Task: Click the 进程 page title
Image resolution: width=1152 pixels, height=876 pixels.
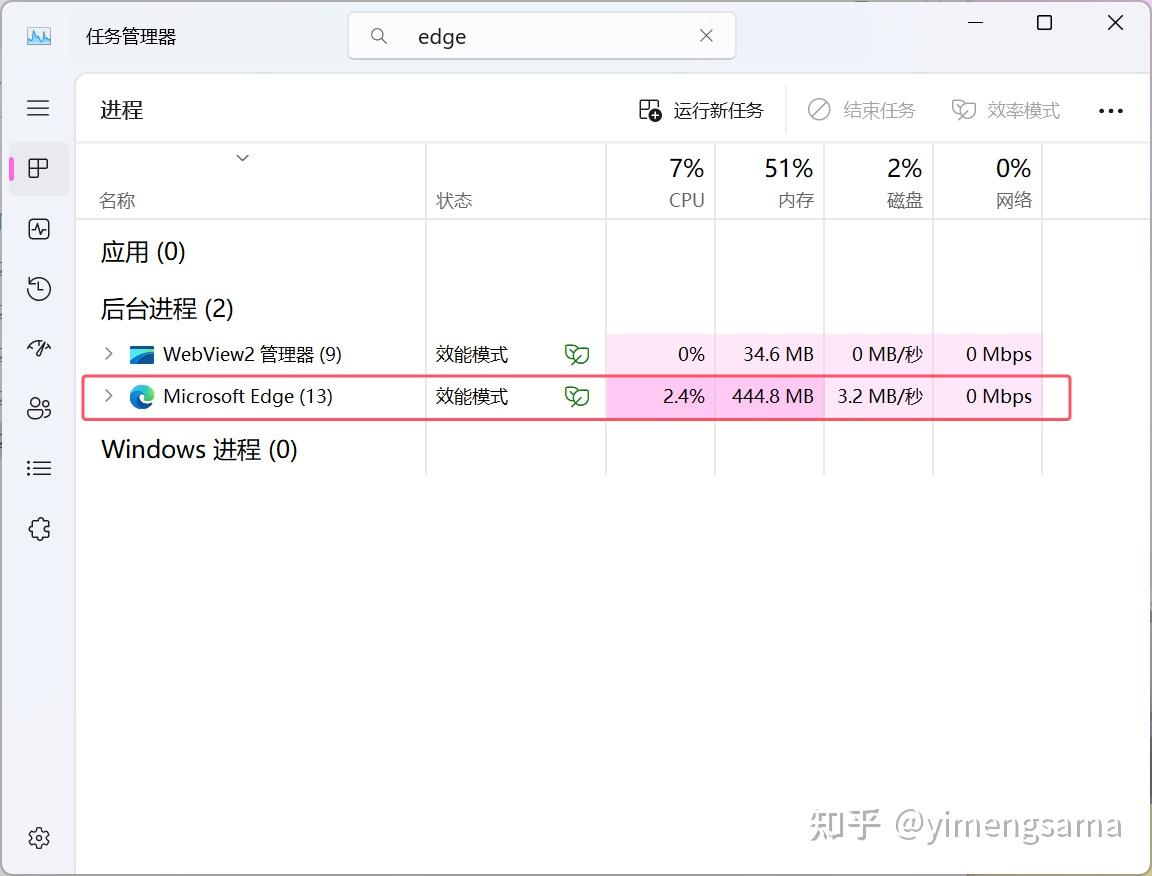Action: (122, 110)
